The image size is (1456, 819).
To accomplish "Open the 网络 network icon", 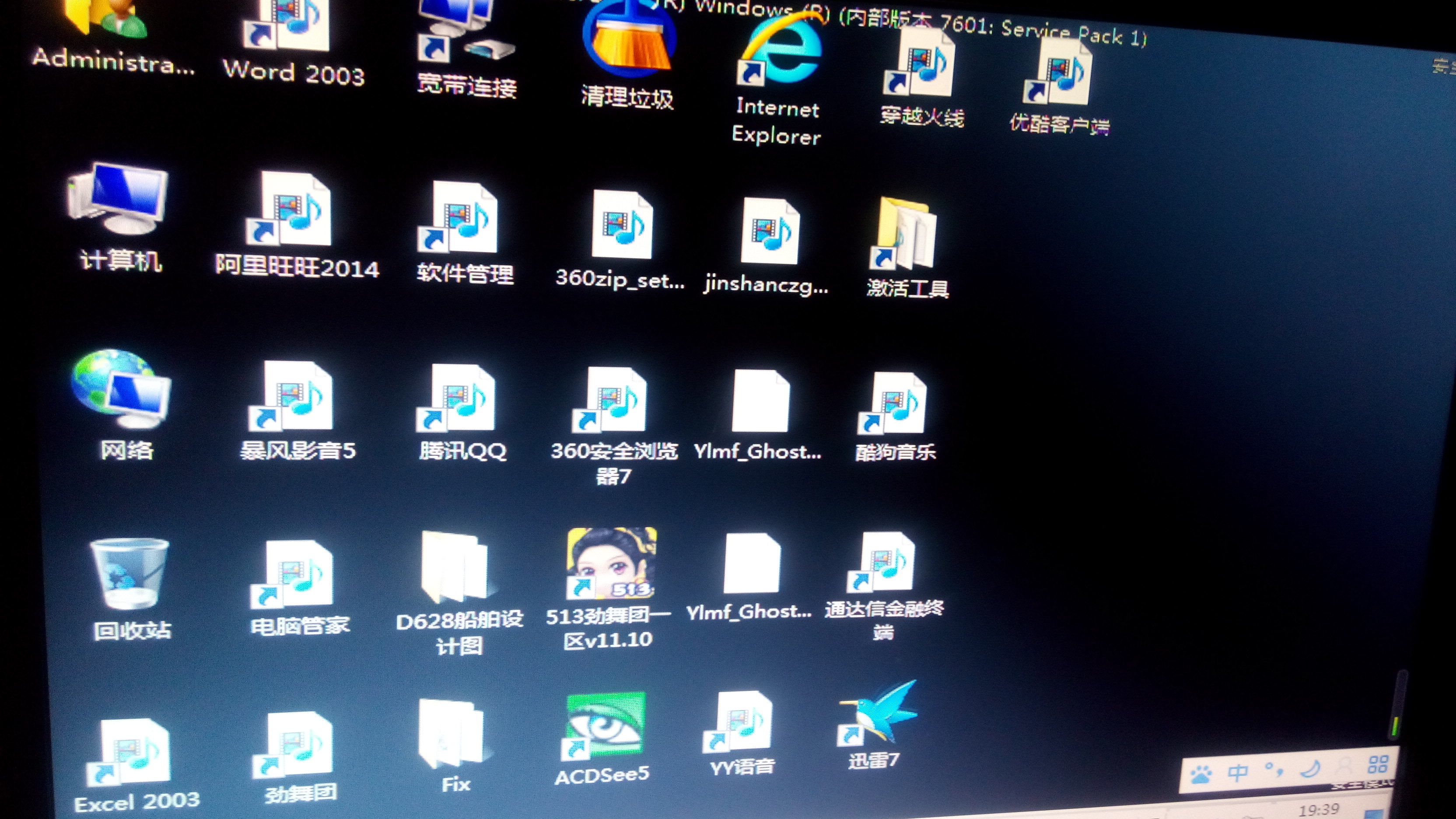I will 122,390.
